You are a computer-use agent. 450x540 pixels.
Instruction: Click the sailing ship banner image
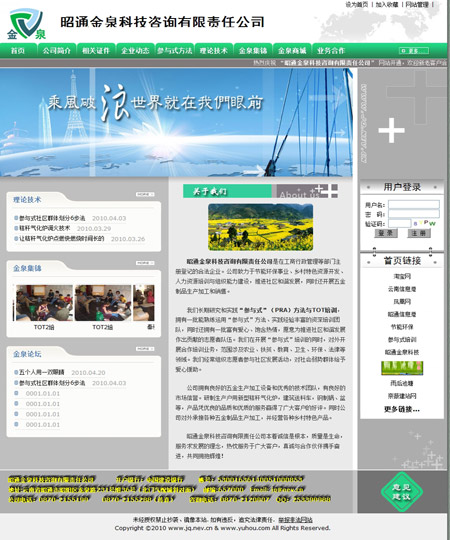tap(176, 123)
